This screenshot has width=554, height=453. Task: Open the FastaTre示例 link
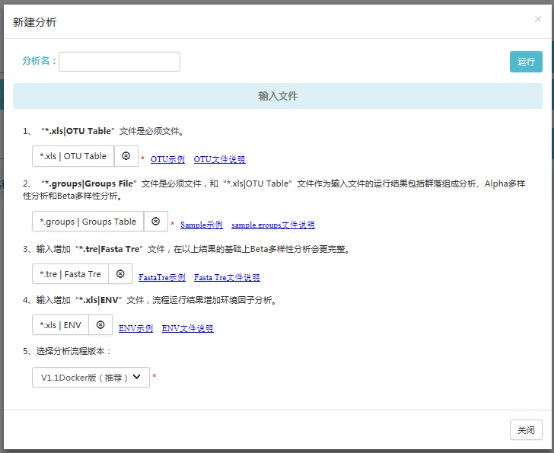pyautogui.click(x=162, y=277)
